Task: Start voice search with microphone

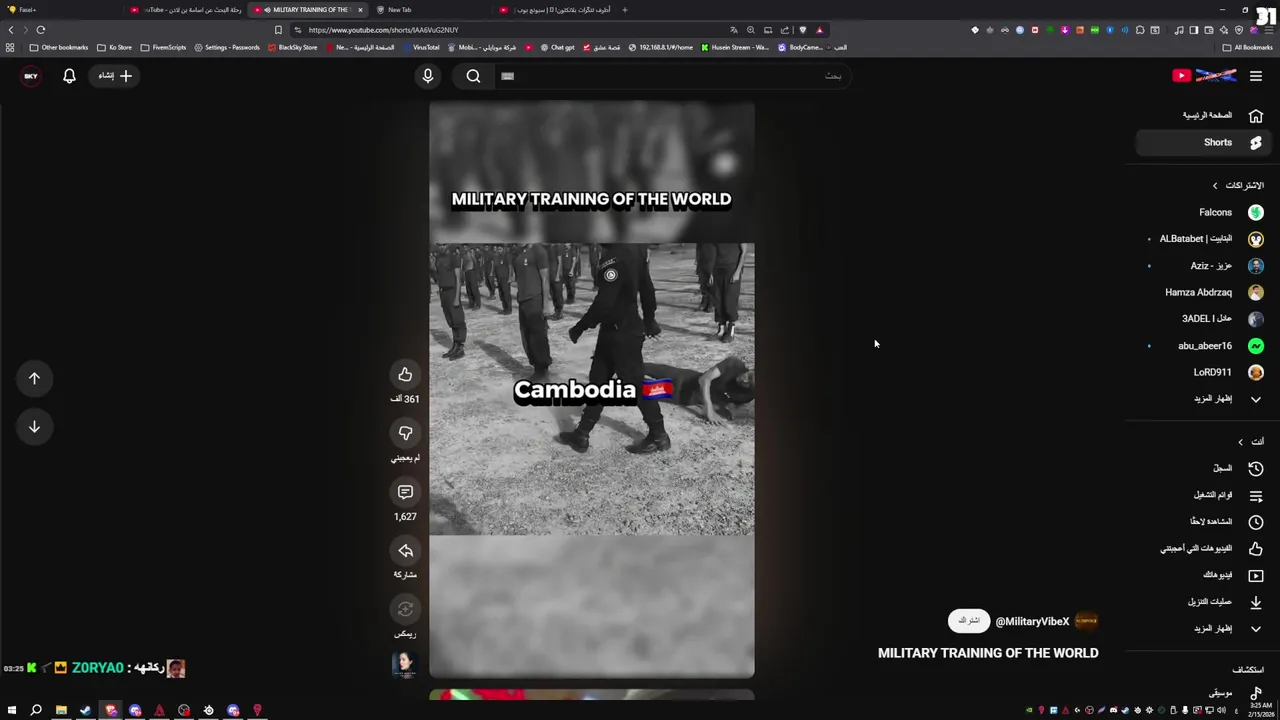Action: (x=428, y=76)
